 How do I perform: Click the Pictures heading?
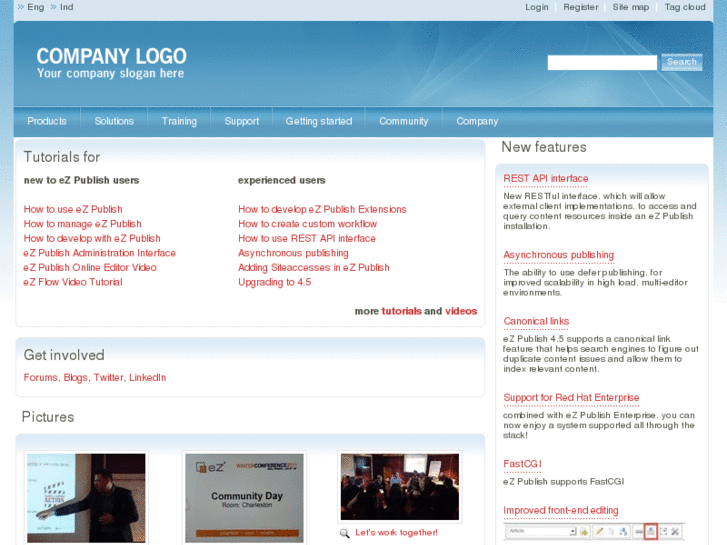48,417
